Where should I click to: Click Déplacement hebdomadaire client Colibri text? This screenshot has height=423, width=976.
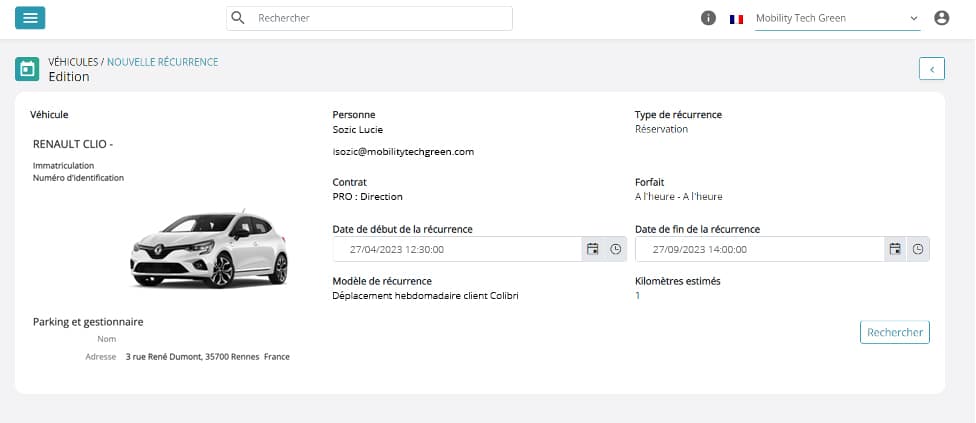[426, 295]
